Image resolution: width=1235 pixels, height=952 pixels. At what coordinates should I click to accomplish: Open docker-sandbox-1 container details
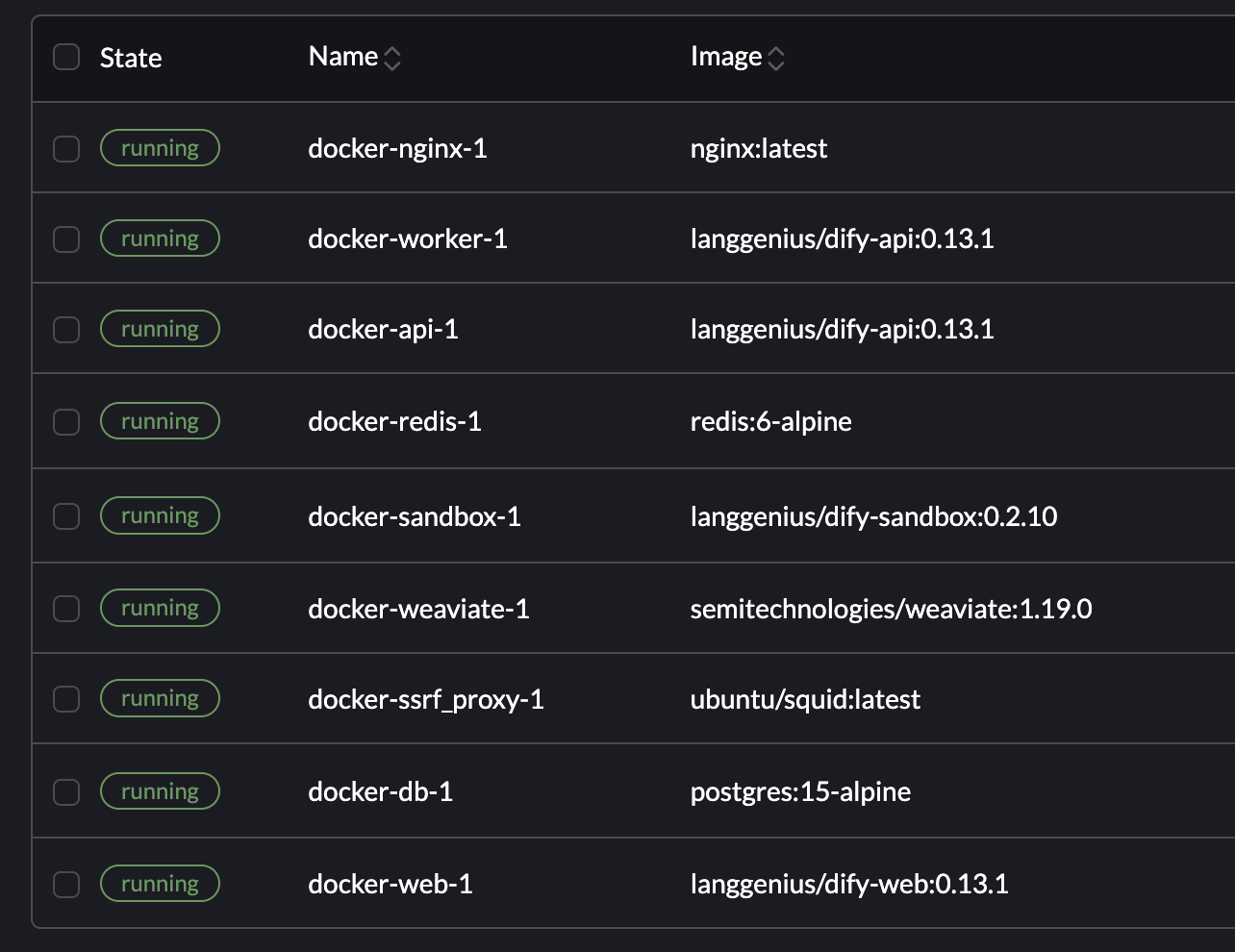[x=415, y=516]
